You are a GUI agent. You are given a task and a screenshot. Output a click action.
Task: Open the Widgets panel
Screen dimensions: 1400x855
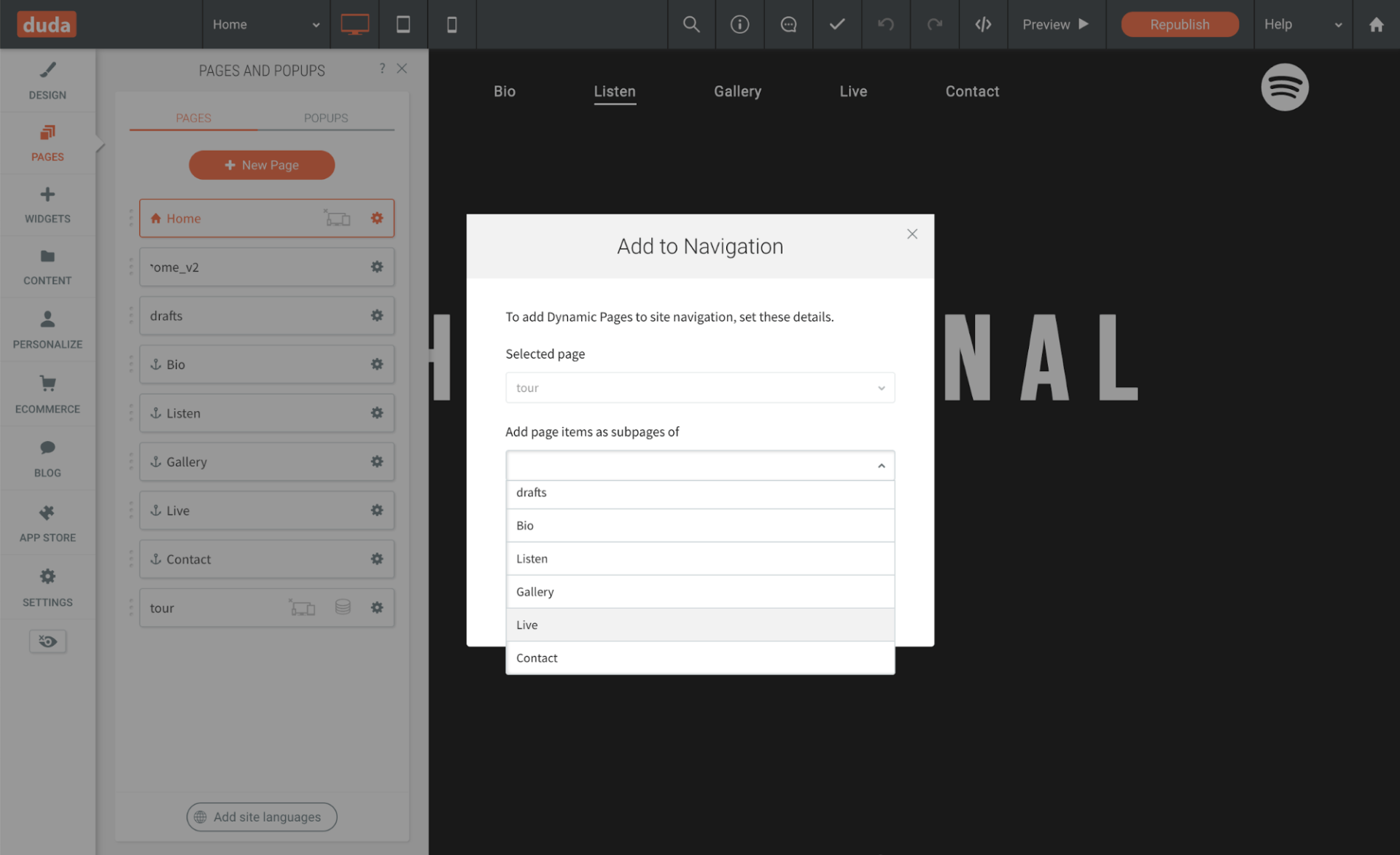tap(47, 205)
